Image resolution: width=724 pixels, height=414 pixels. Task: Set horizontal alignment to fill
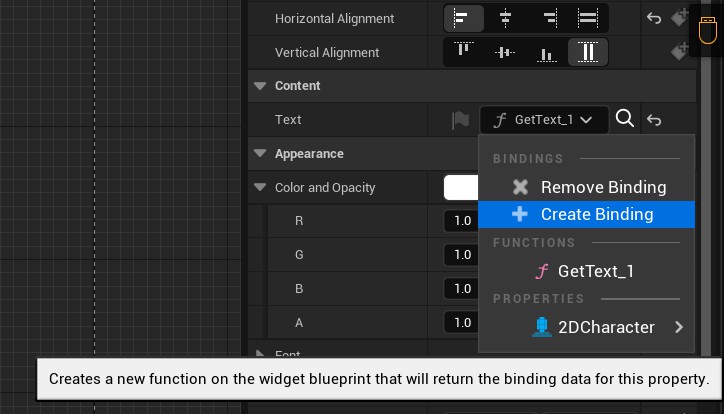[588, 18]
